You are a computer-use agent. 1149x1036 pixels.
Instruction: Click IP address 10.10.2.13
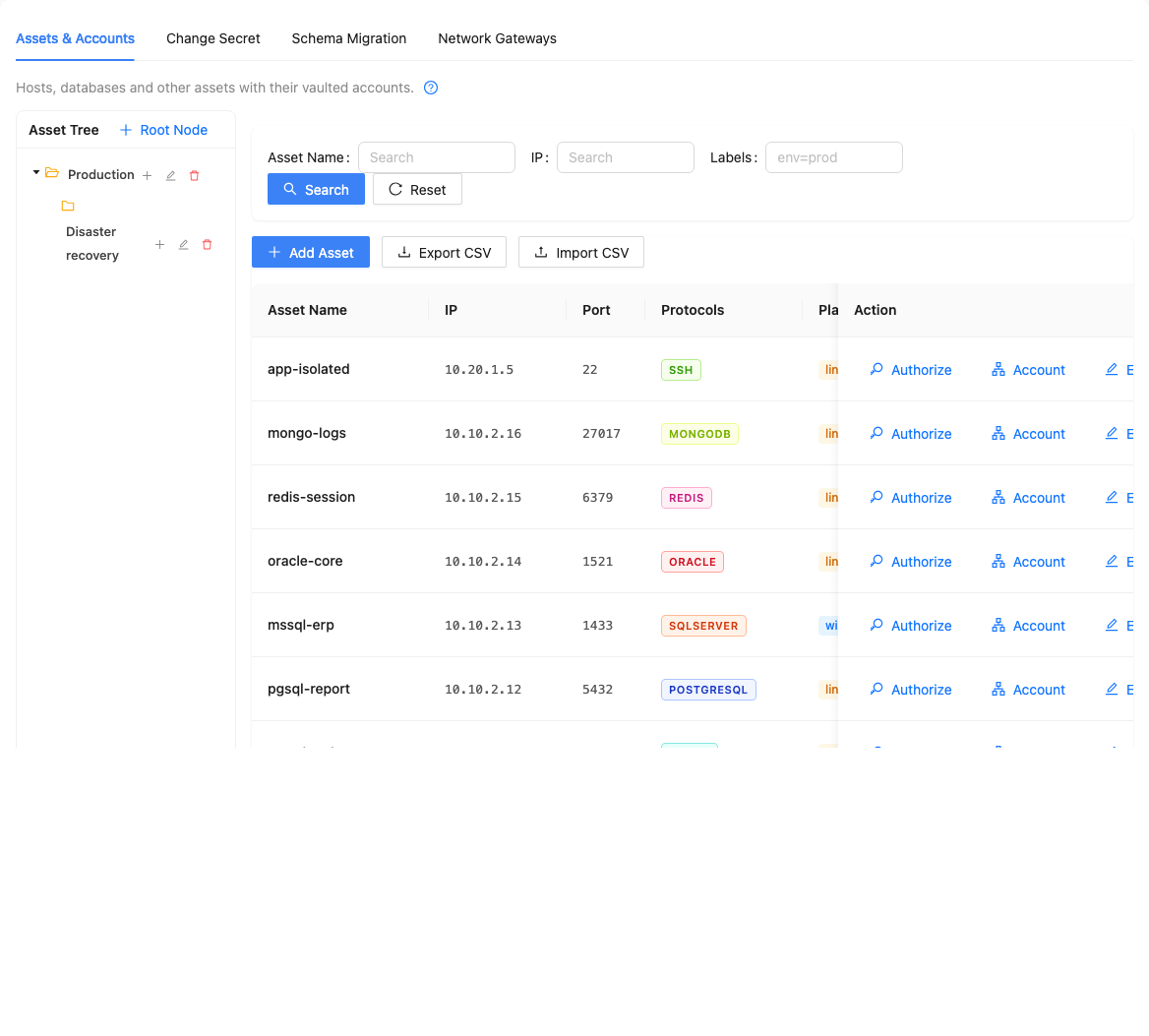tap(483, 626)
